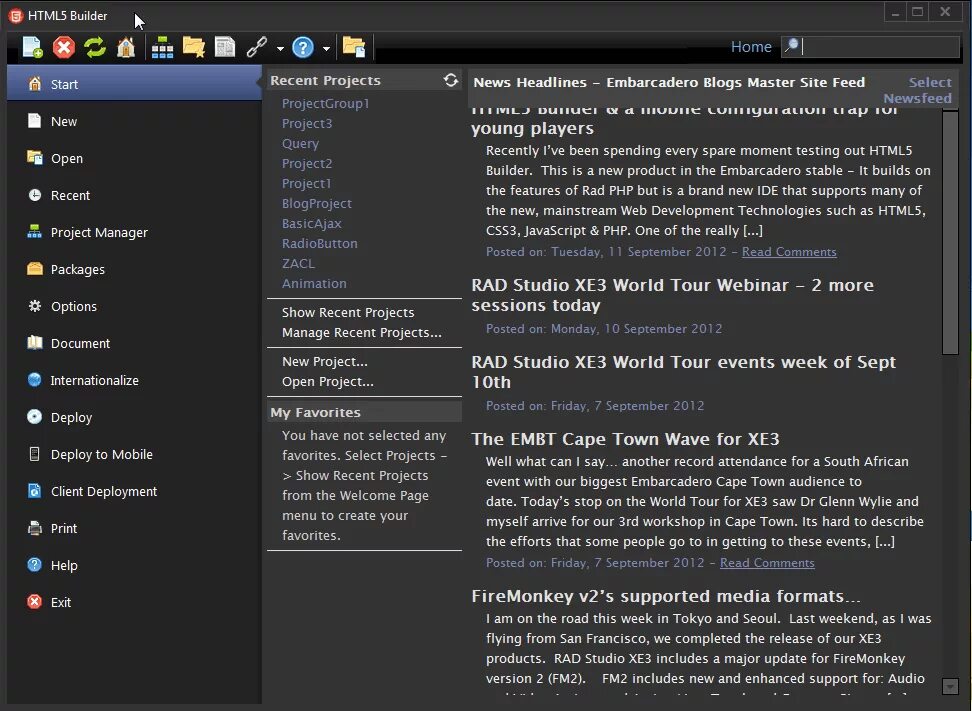972x711 pixels.
Task: Select New in the sidebar
Action: pos(135,121)
